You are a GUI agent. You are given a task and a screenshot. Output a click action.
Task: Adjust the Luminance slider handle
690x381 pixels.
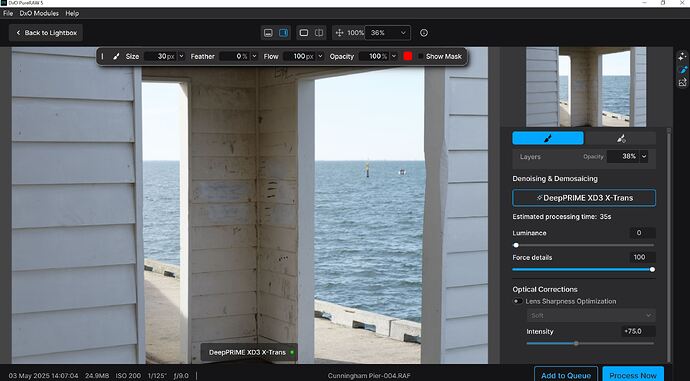516,245
